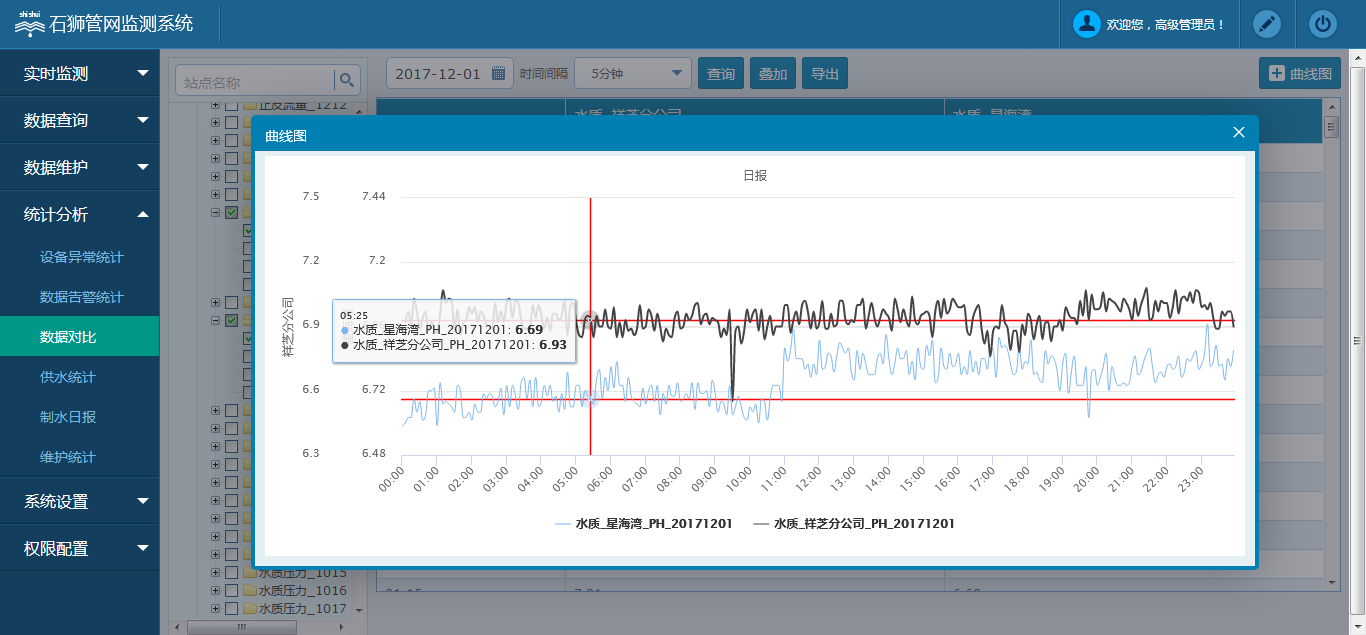Expand the 实时监测 sidebar section
The height and width of the screenshot is (635, 1366).
coord(80,73)
